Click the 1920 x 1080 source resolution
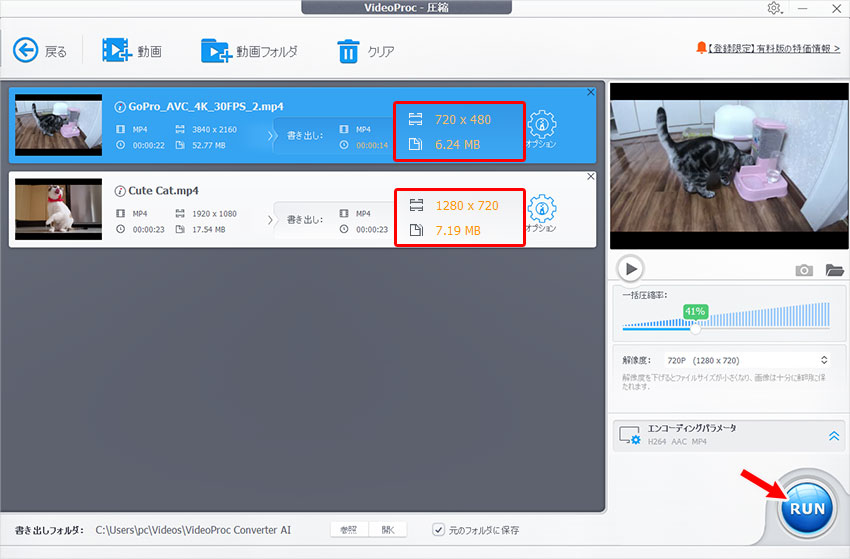Image resolution: width=850 pixels, height=559 pixels. coord(214,213)
